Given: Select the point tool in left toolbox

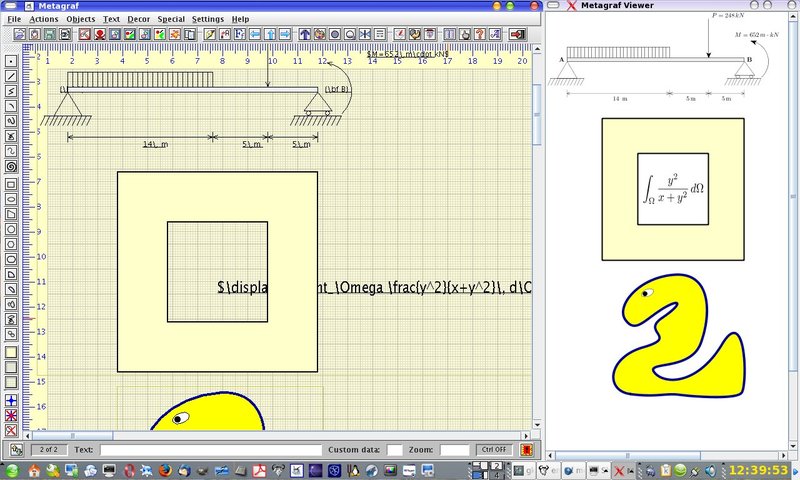Looking at the screenshot, I should coord(11,61).
